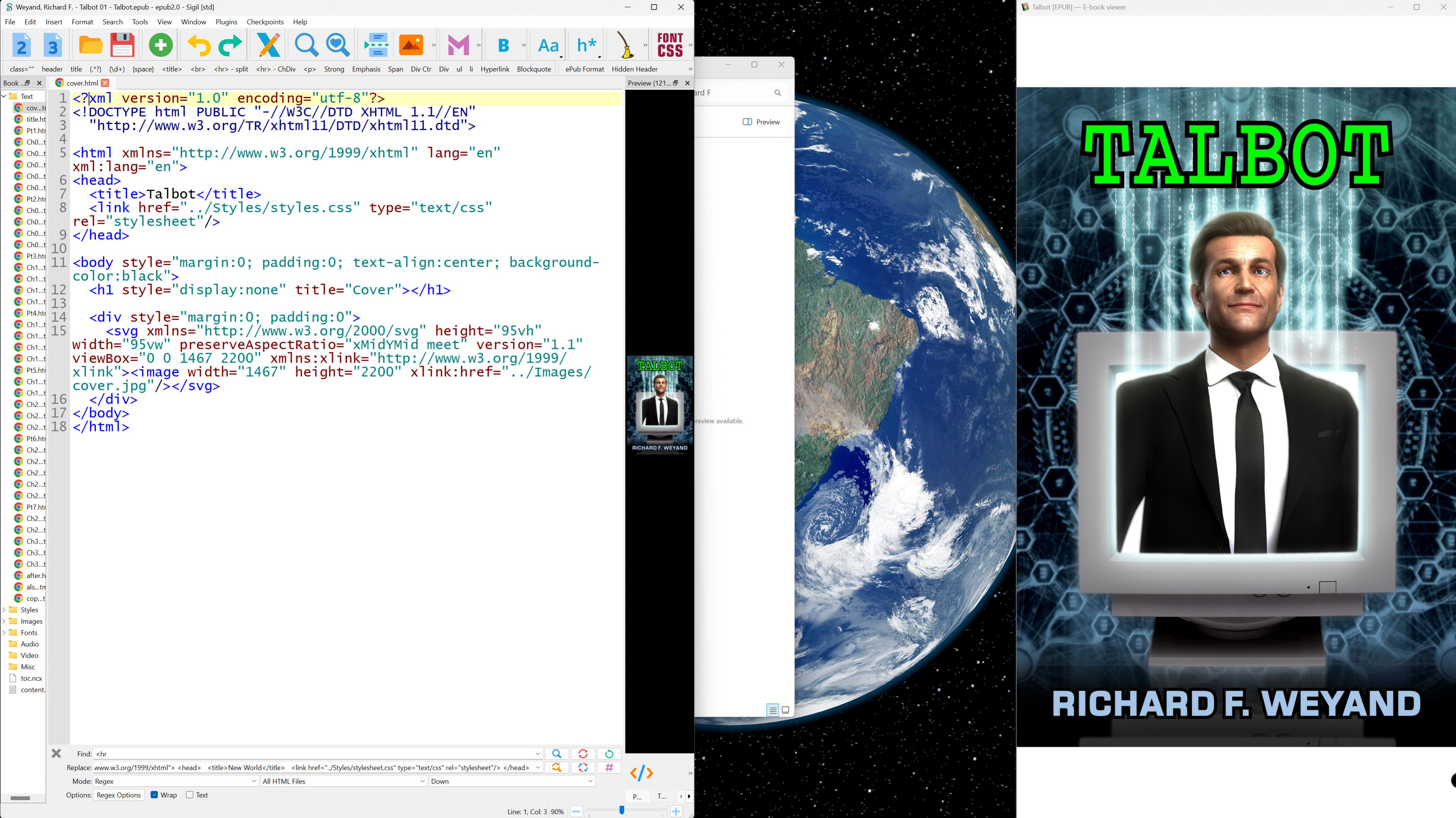Click the Undo arrow toolbar icon

198,45
